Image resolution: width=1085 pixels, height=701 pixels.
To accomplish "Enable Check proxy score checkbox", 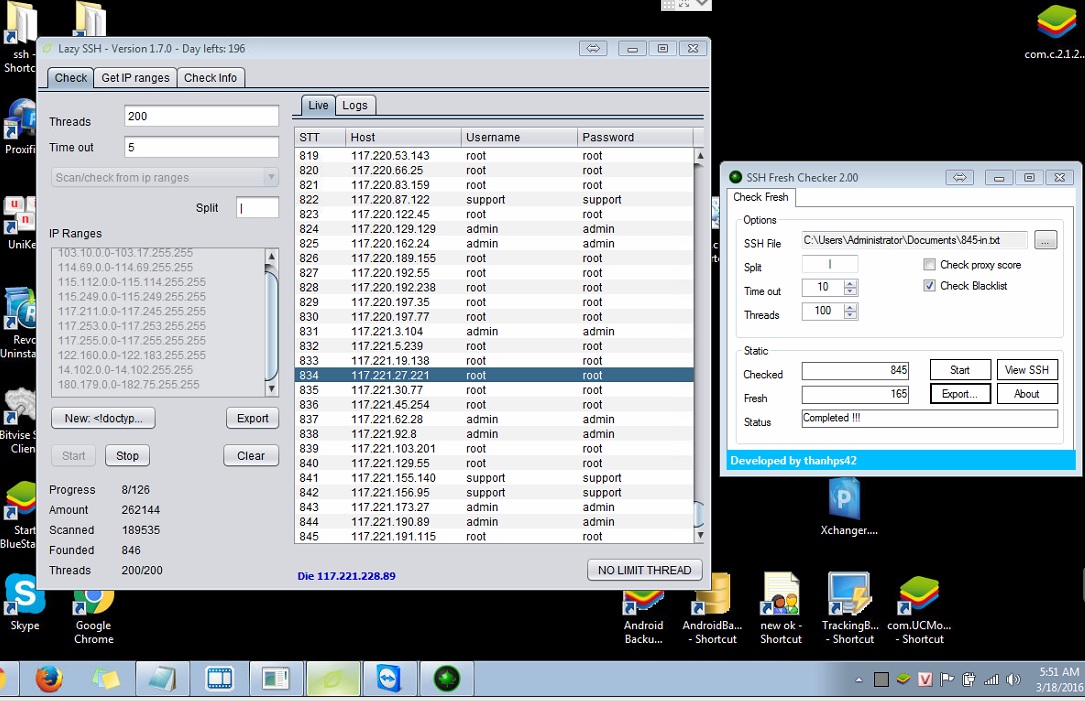I will 930,265.
